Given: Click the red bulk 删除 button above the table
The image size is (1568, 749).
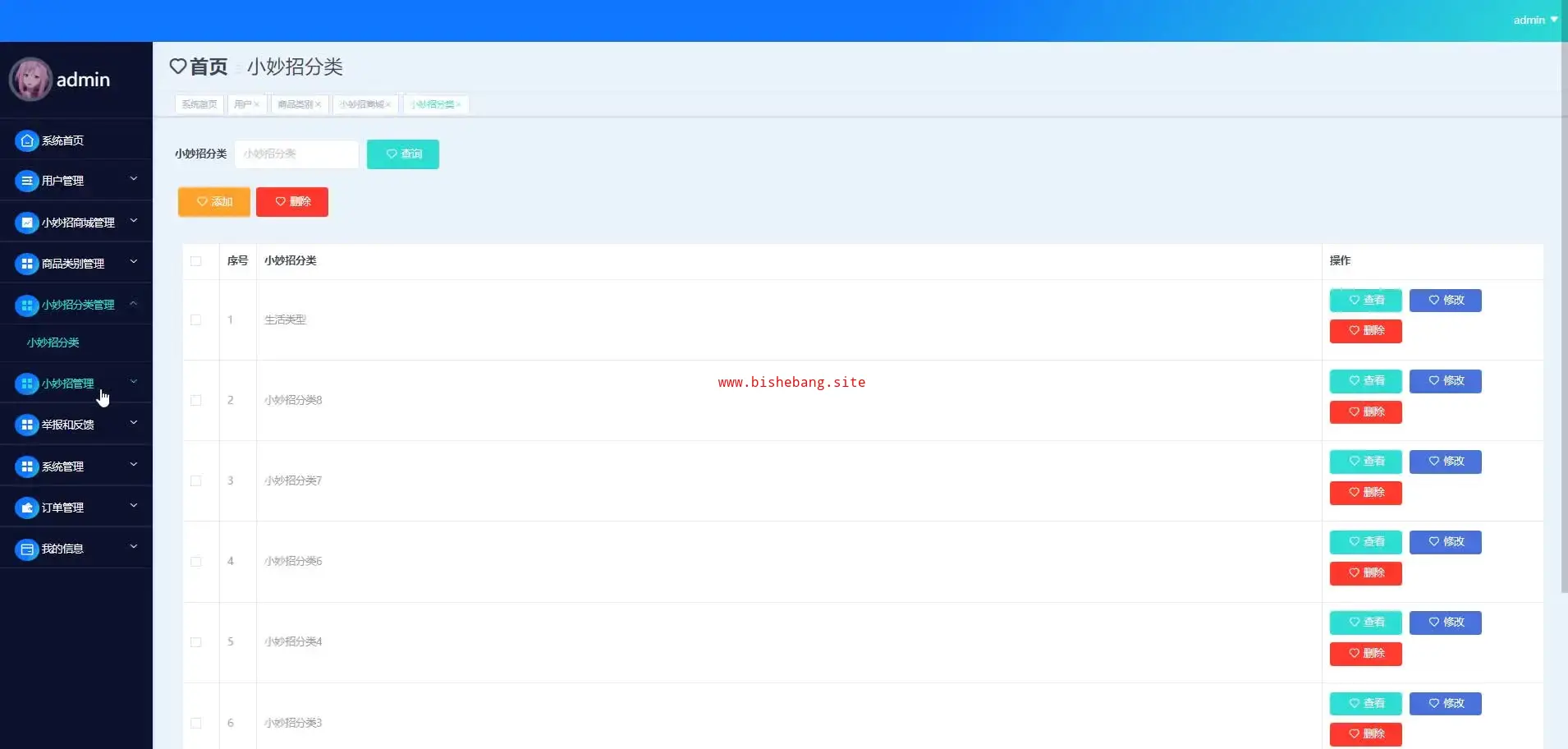Looking at the screenshot, I should pos(292,202).
